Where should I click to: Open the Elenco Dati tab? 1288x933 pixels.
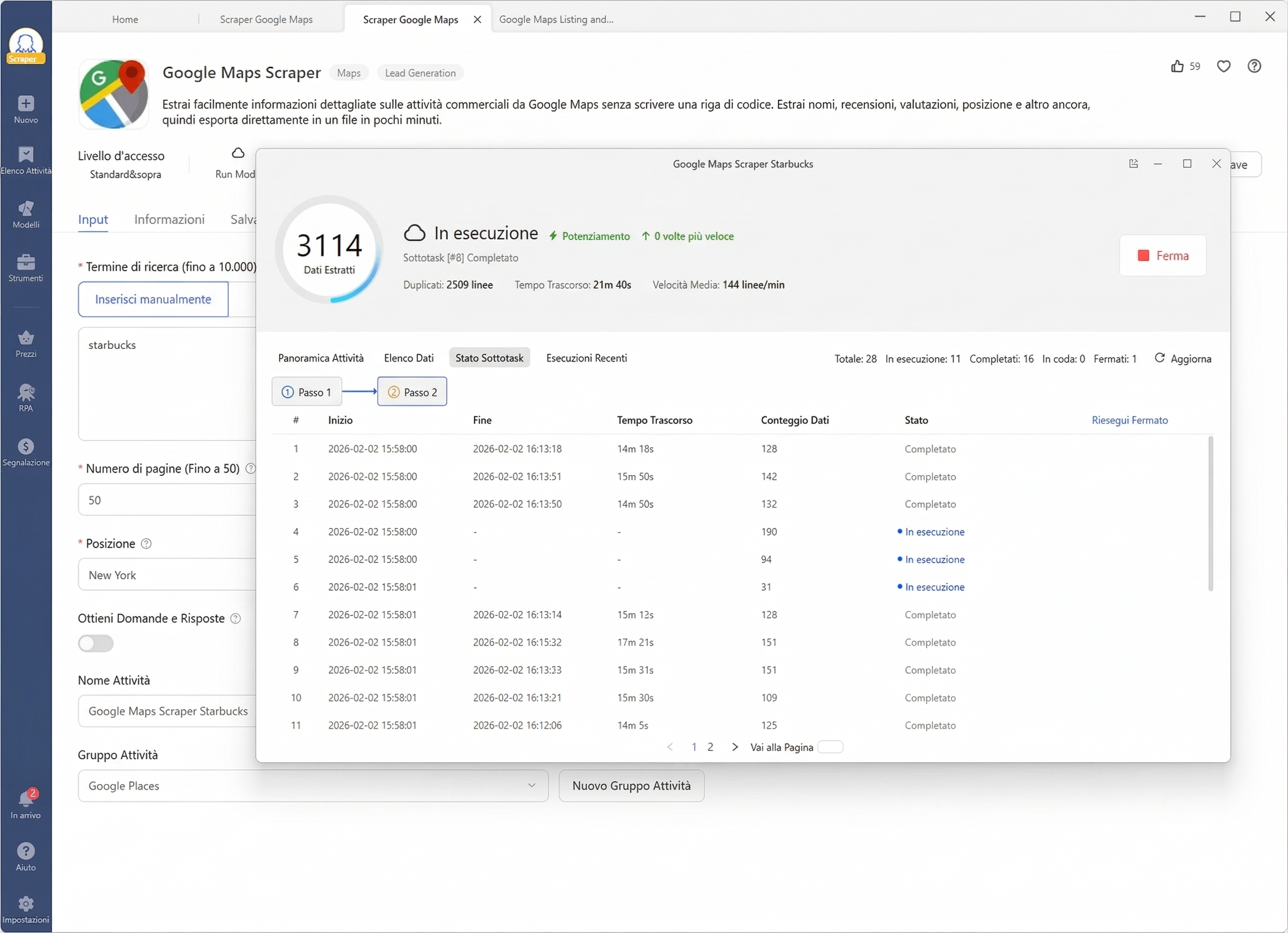pyautogui.click(x=409, y=358)
